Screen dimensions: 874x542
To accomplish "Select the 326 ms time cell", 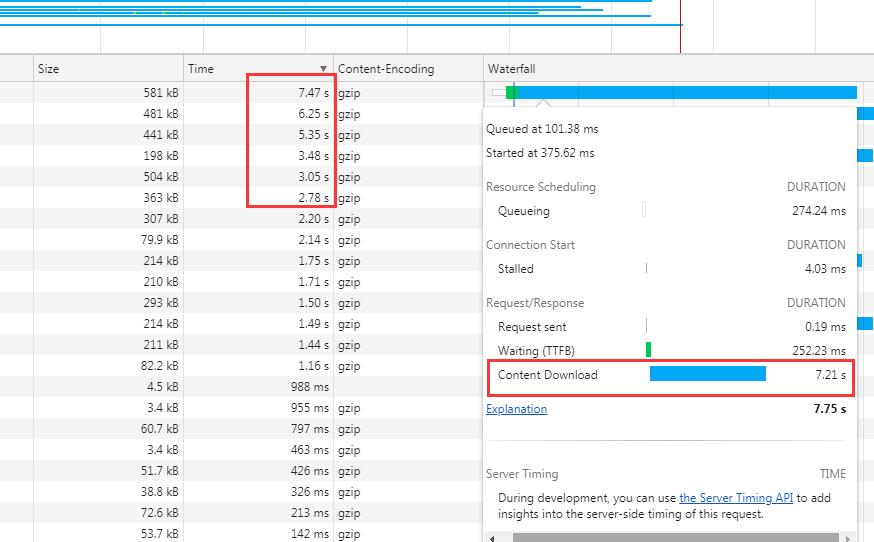I will point(258,492).
